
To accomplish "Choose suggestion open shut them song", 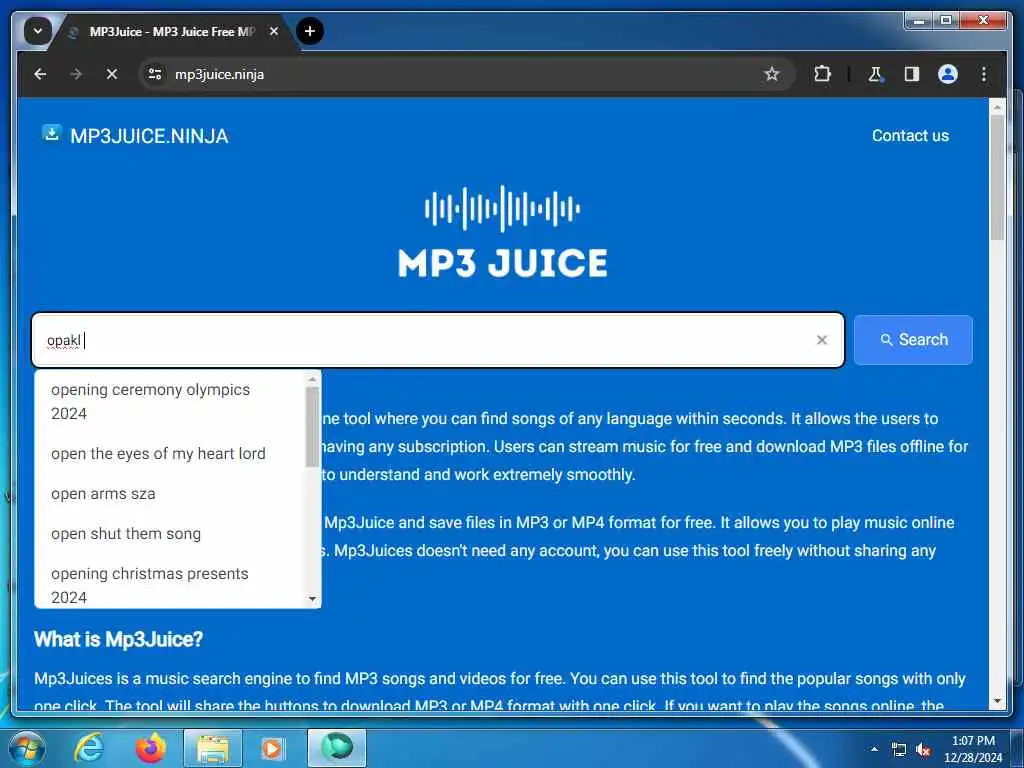I will 169,534.
